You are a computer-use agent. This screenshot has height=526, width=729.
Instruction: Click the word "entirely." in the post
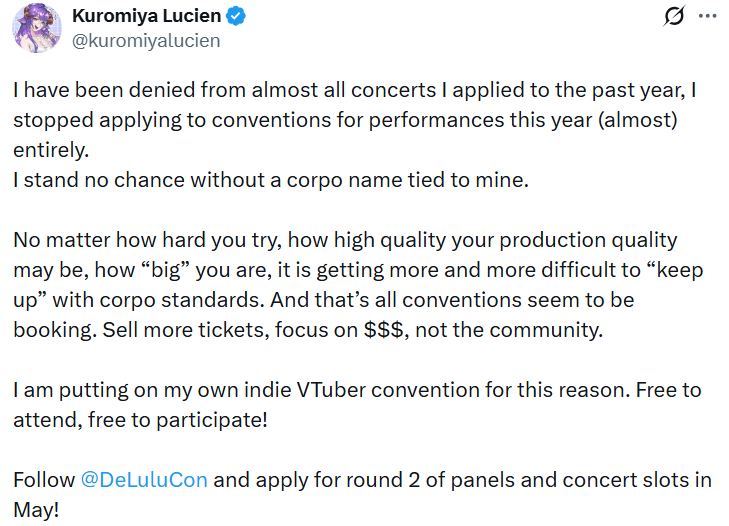[x=51, y=150]
